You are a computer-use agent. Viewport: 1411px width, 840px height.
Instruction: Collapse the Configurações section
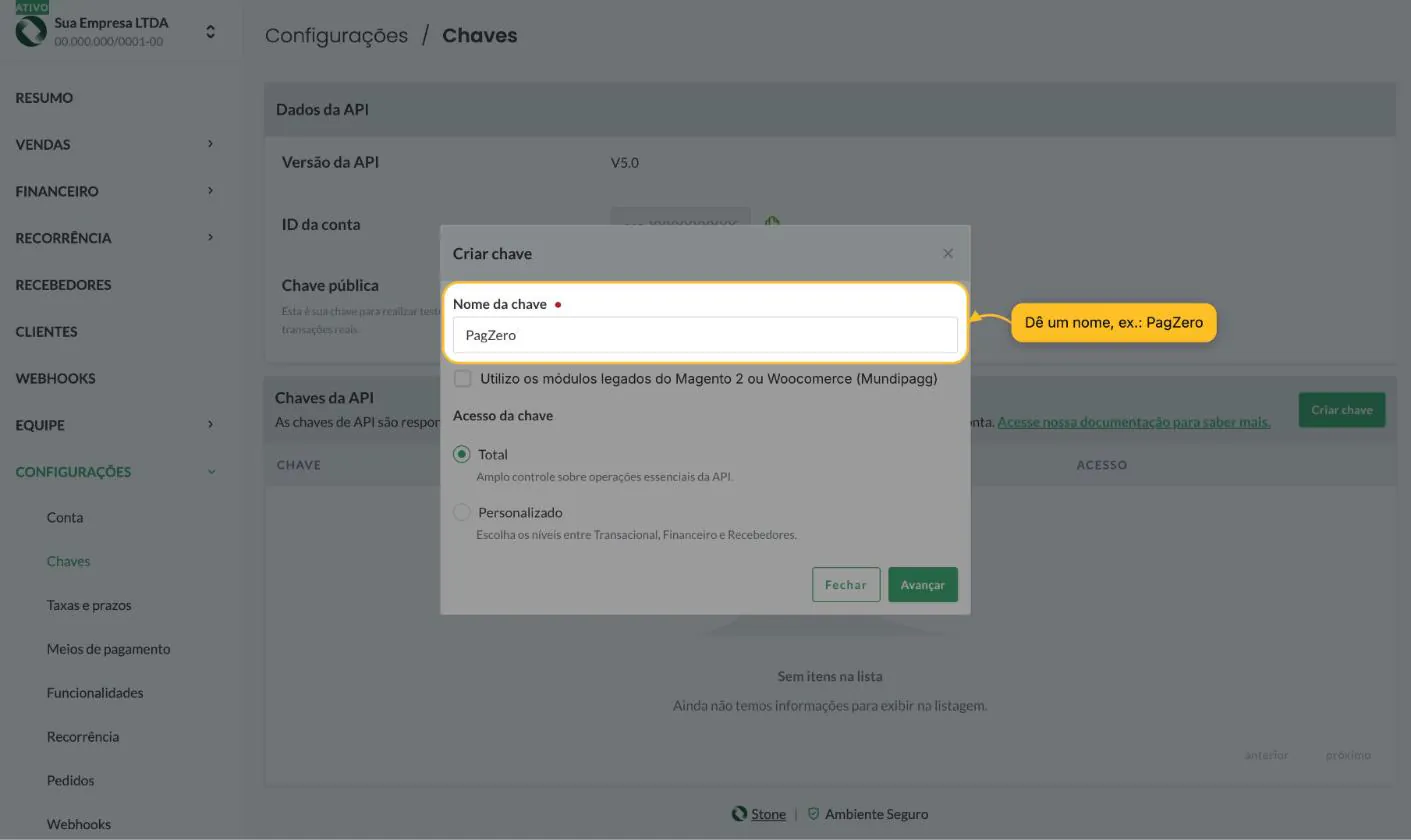coord(210,472)
